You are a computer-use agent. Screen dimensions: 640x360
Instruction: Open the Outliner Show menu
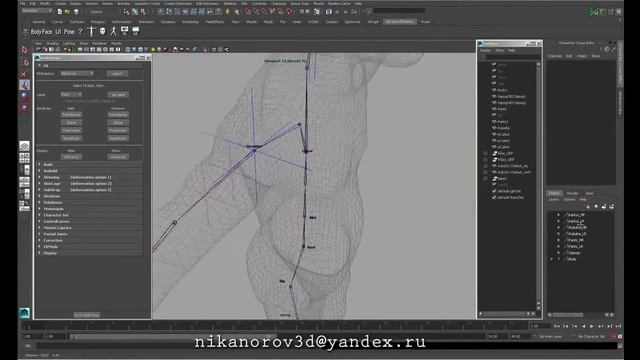[x=500, y=51]
